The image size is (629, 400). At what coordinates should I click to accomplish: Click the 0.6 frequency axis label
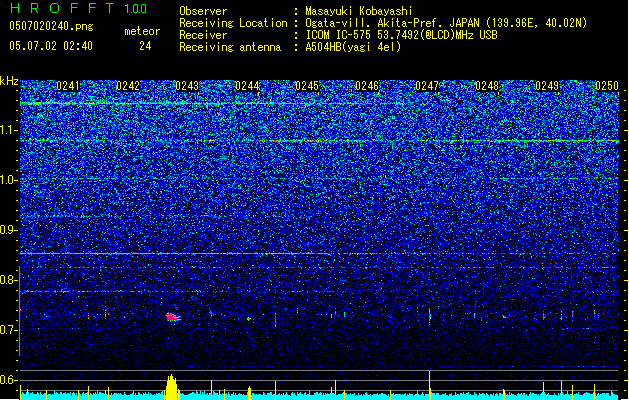pos(8,380)
